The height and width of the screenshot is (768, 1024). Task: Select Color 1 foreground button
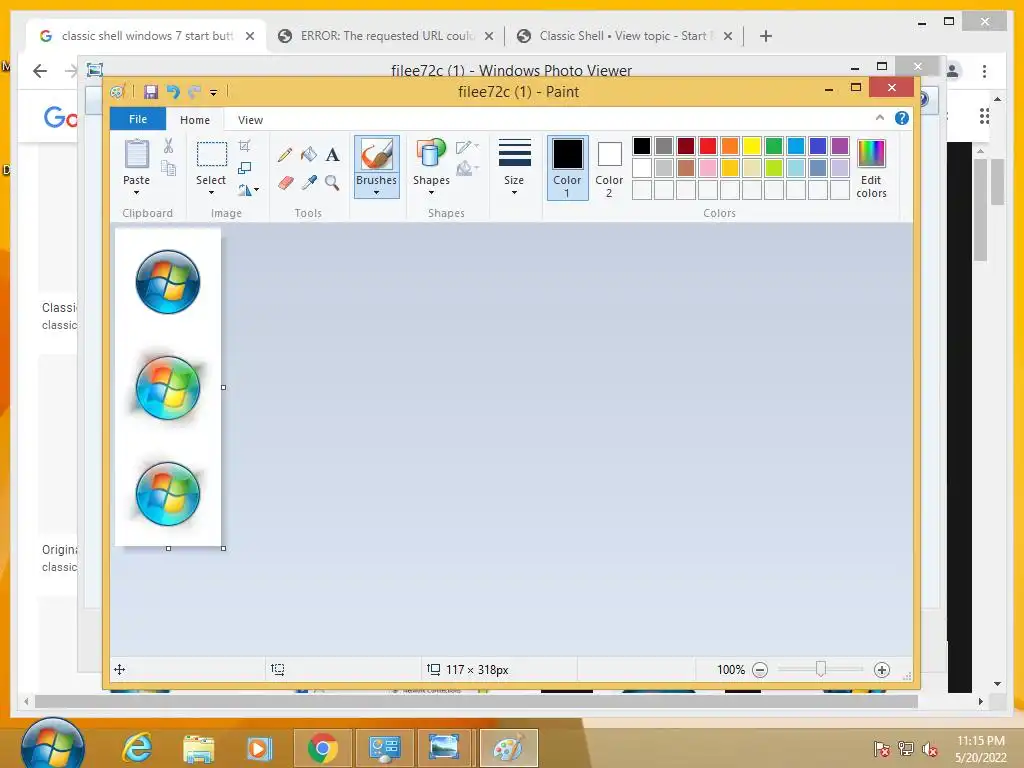568,168
